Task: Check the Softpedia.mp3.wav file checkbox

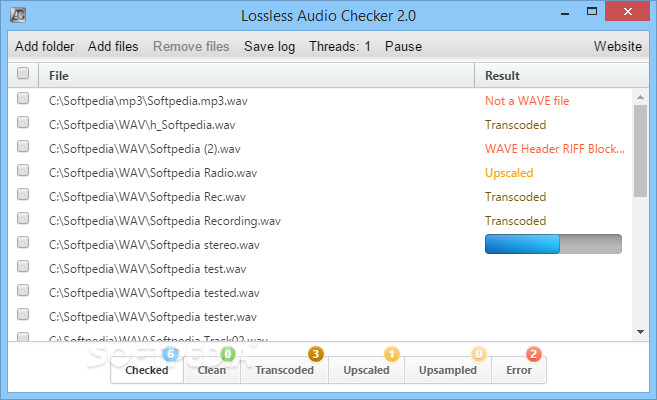Action: pos(23,98)
